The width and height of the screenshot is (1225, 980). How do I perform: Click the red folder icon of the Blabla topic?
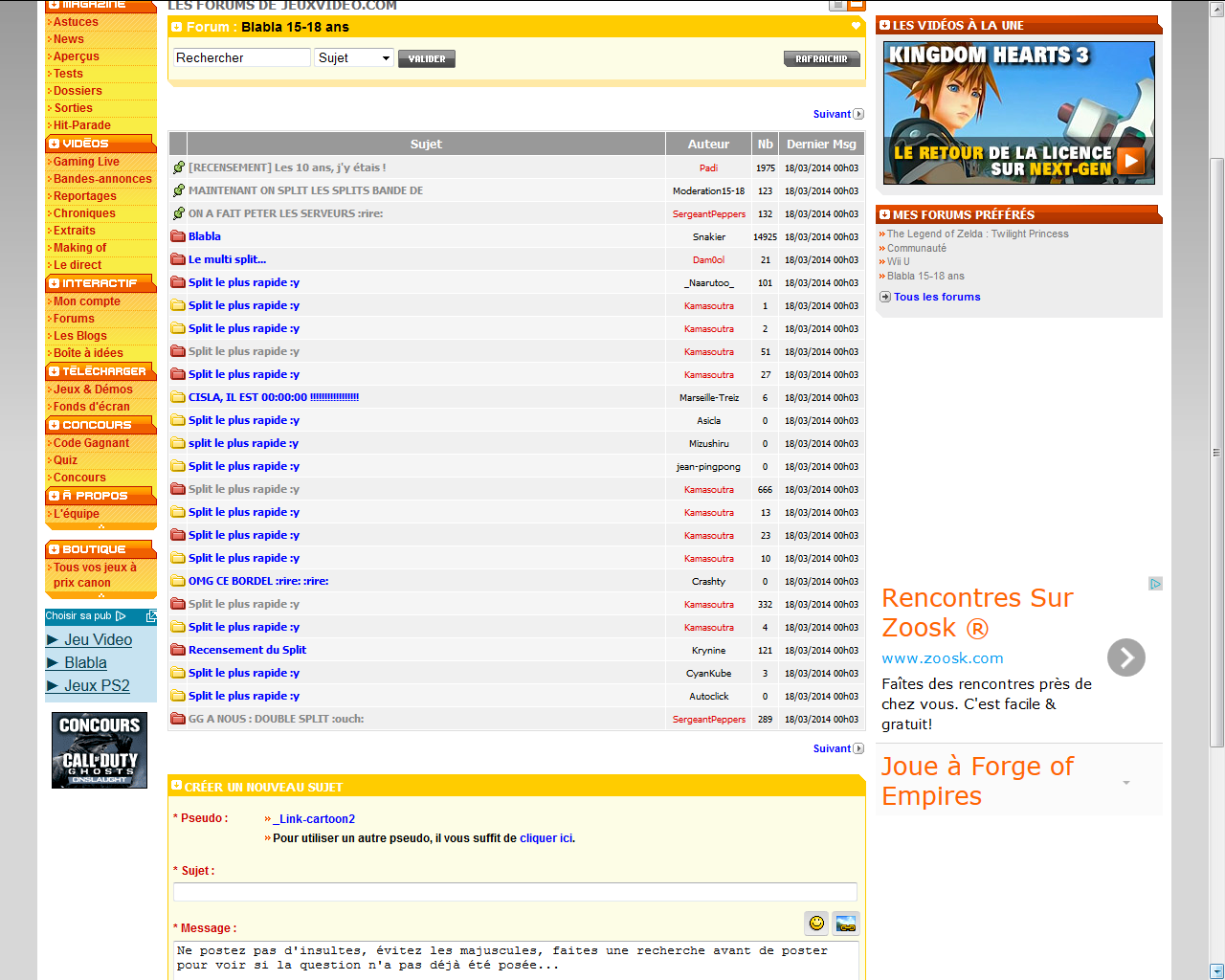click(178, 236)
